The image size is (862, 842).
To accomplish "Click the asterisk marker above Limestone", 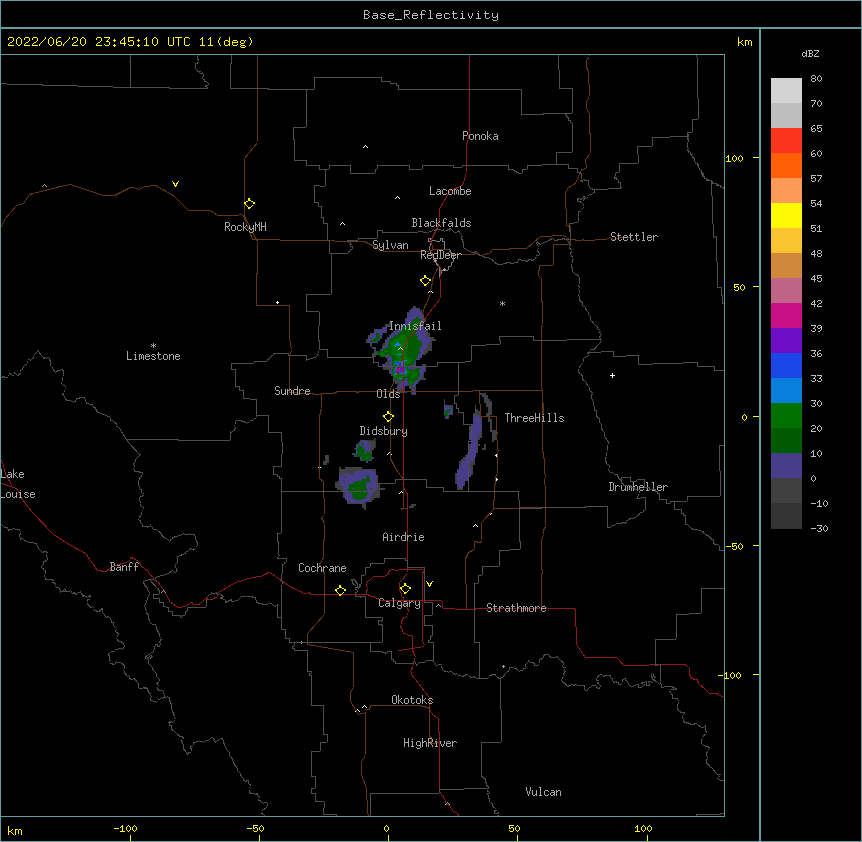I will [153, 346].
